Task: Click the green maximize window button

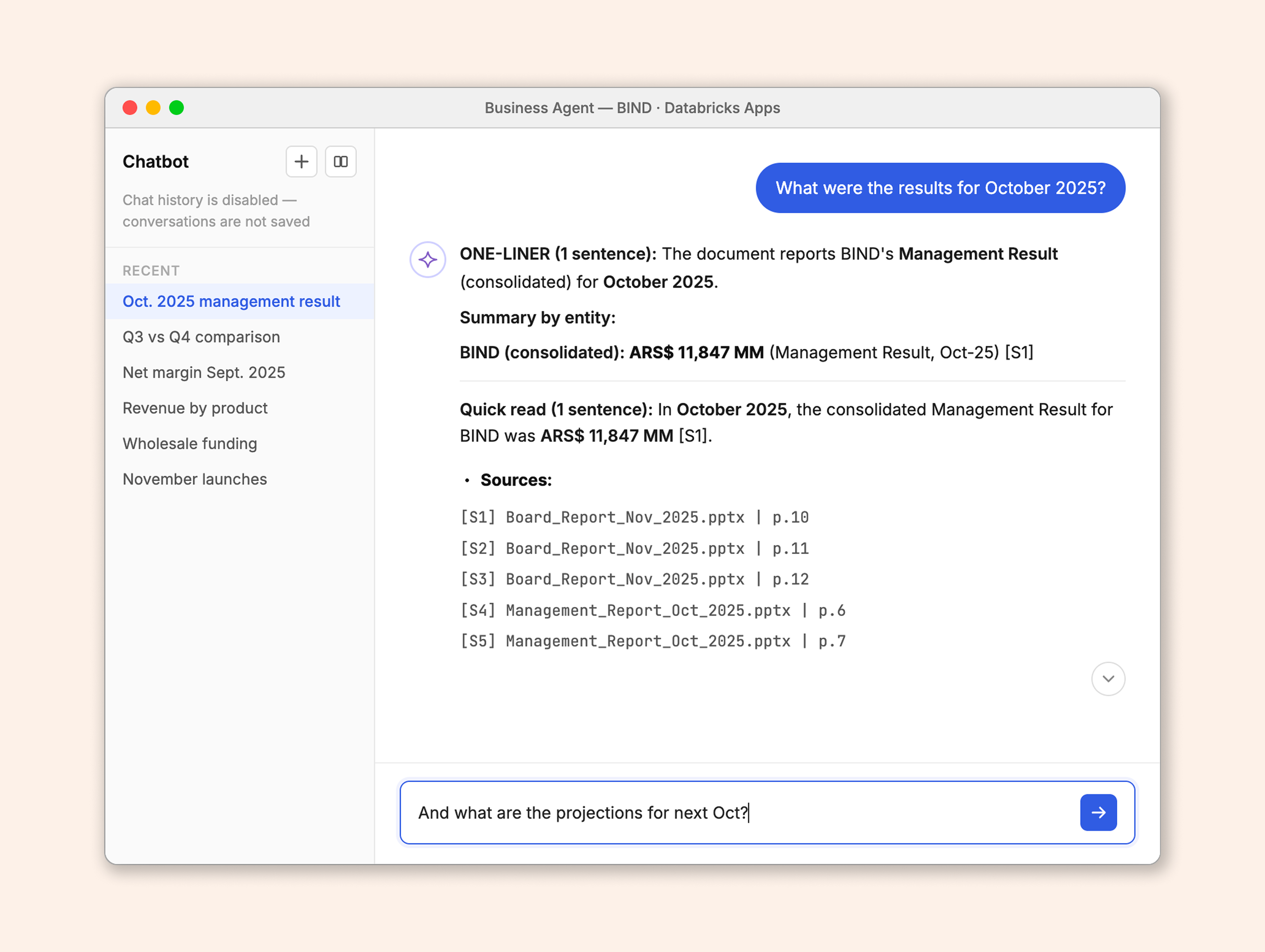Action: [x=177, y=108]
